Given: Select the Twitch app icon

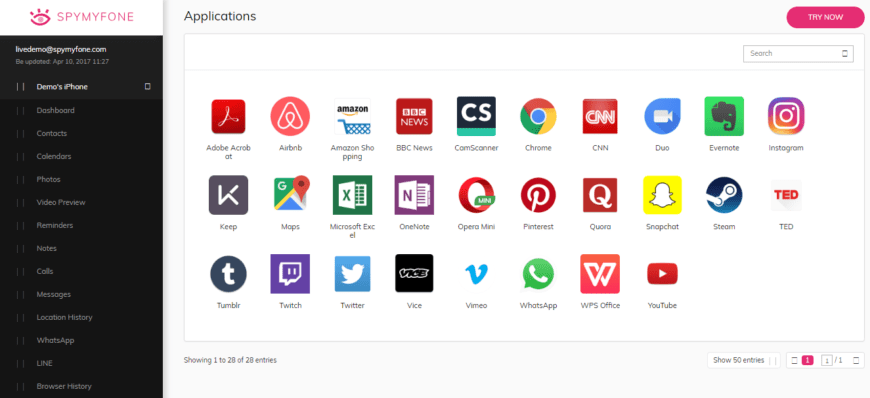Looking at the screenshot, I should [290, 274].
